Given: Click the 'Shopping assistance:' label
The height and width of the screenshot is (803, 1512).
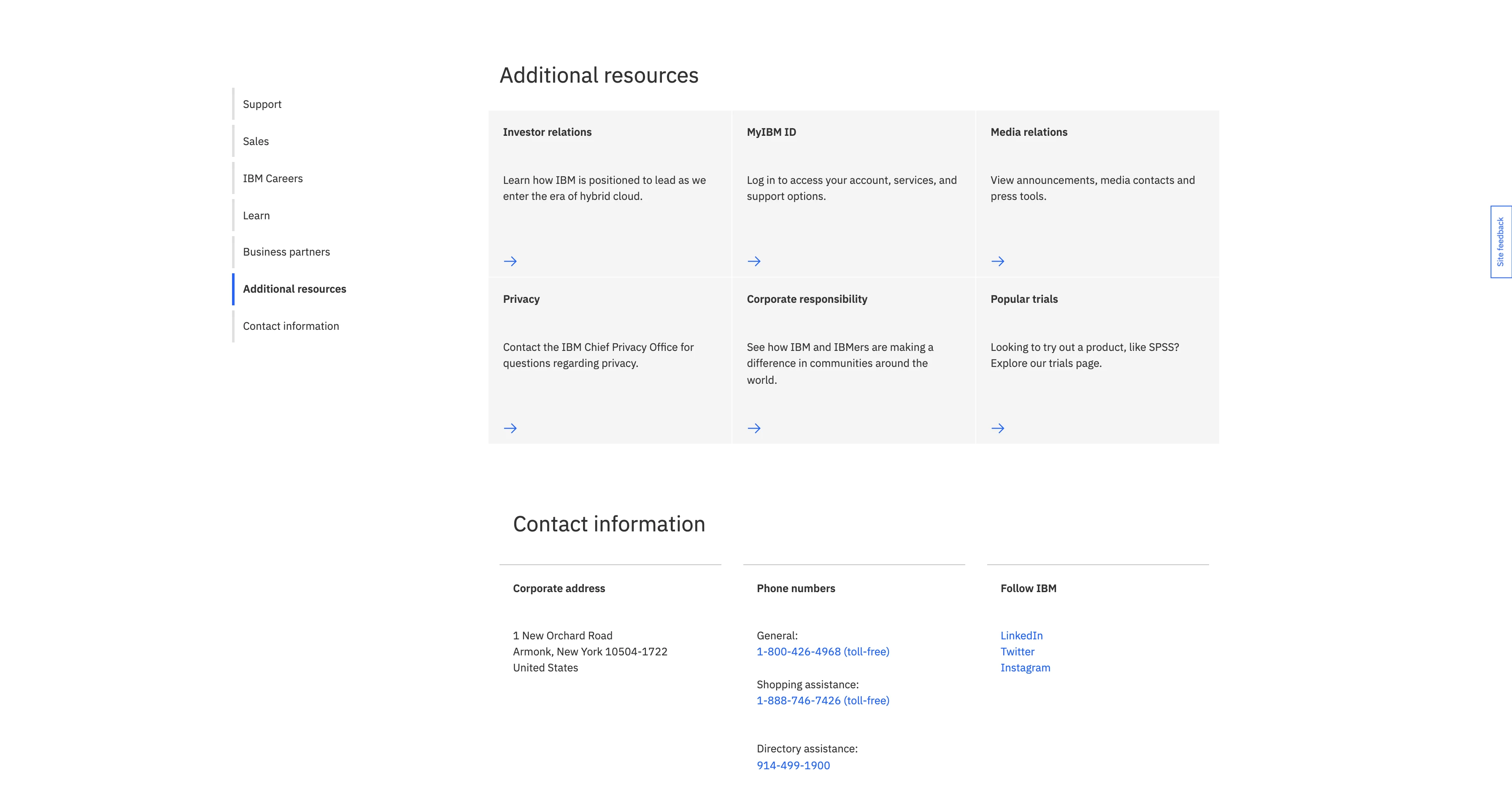Looking at the screenshot, I should coord(807,684).
